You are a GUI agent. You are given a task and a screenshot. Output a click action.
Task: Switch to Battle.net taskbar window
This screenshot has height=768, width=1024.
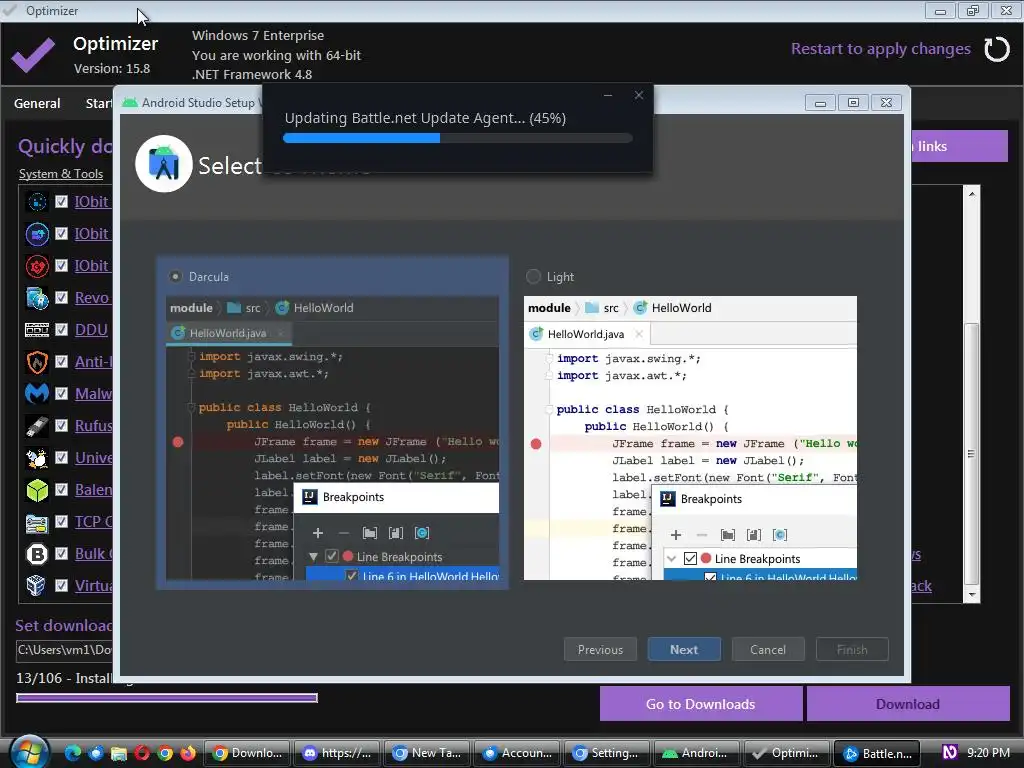coord(876,753)
